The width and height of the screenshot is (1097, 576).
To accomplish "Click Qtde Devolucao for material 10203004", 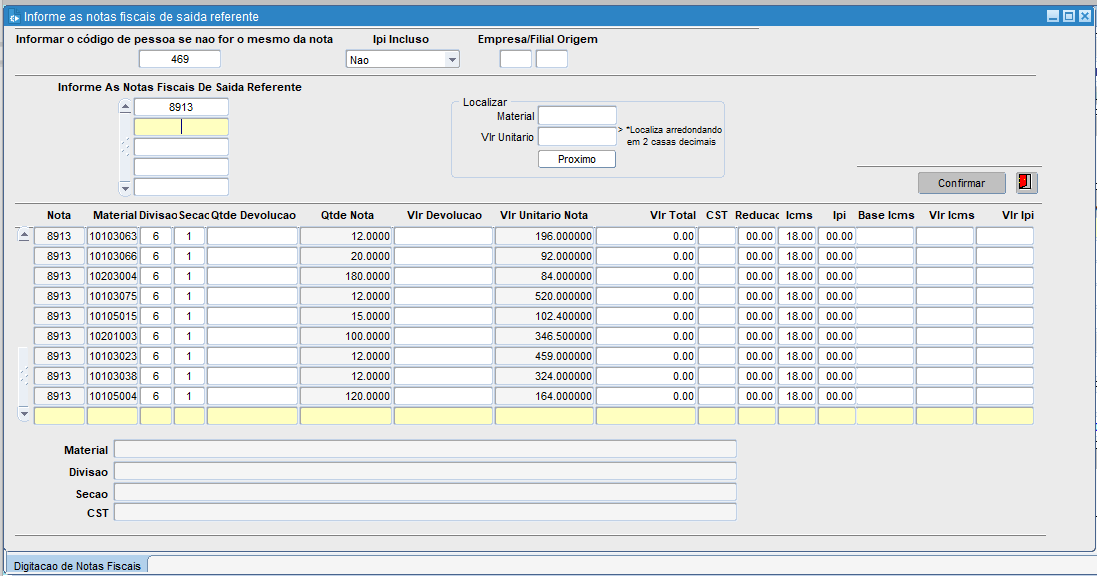I will 253,276.
